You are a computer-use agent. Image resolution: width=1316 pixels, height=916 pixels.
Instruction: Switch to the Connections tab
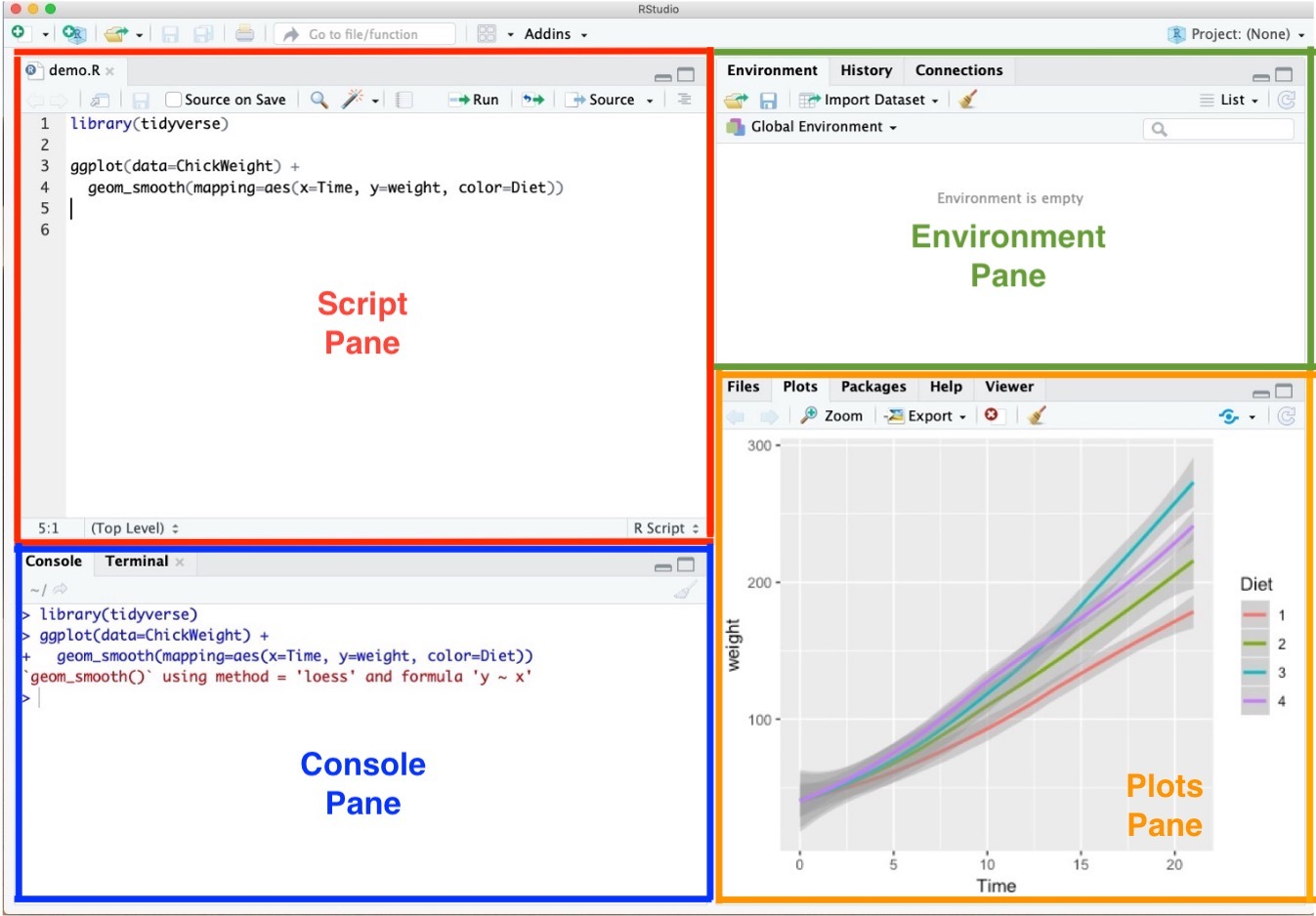point(959,70)
